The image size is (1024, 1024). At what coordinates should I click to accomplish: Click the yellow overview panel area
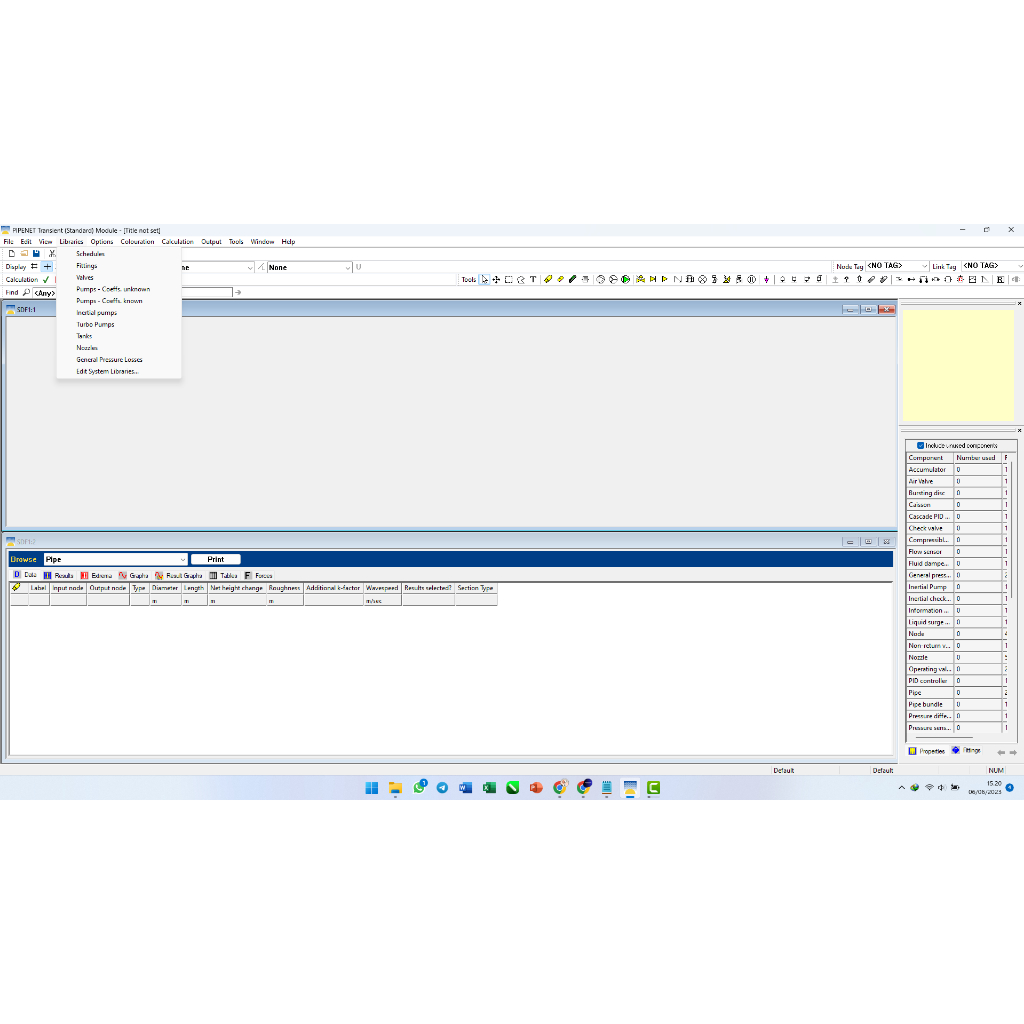coord(958,365)
